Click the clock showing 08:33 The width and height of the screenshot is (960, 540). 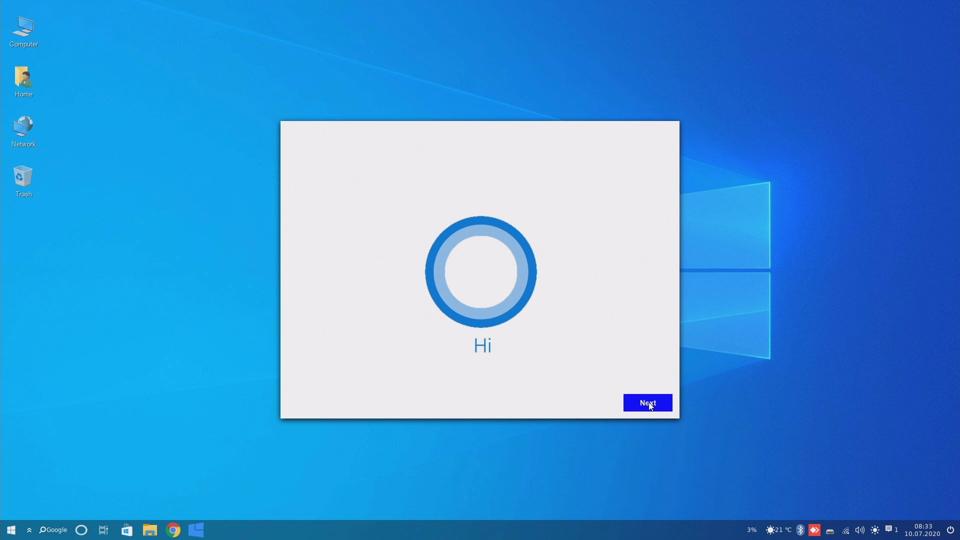923,530
